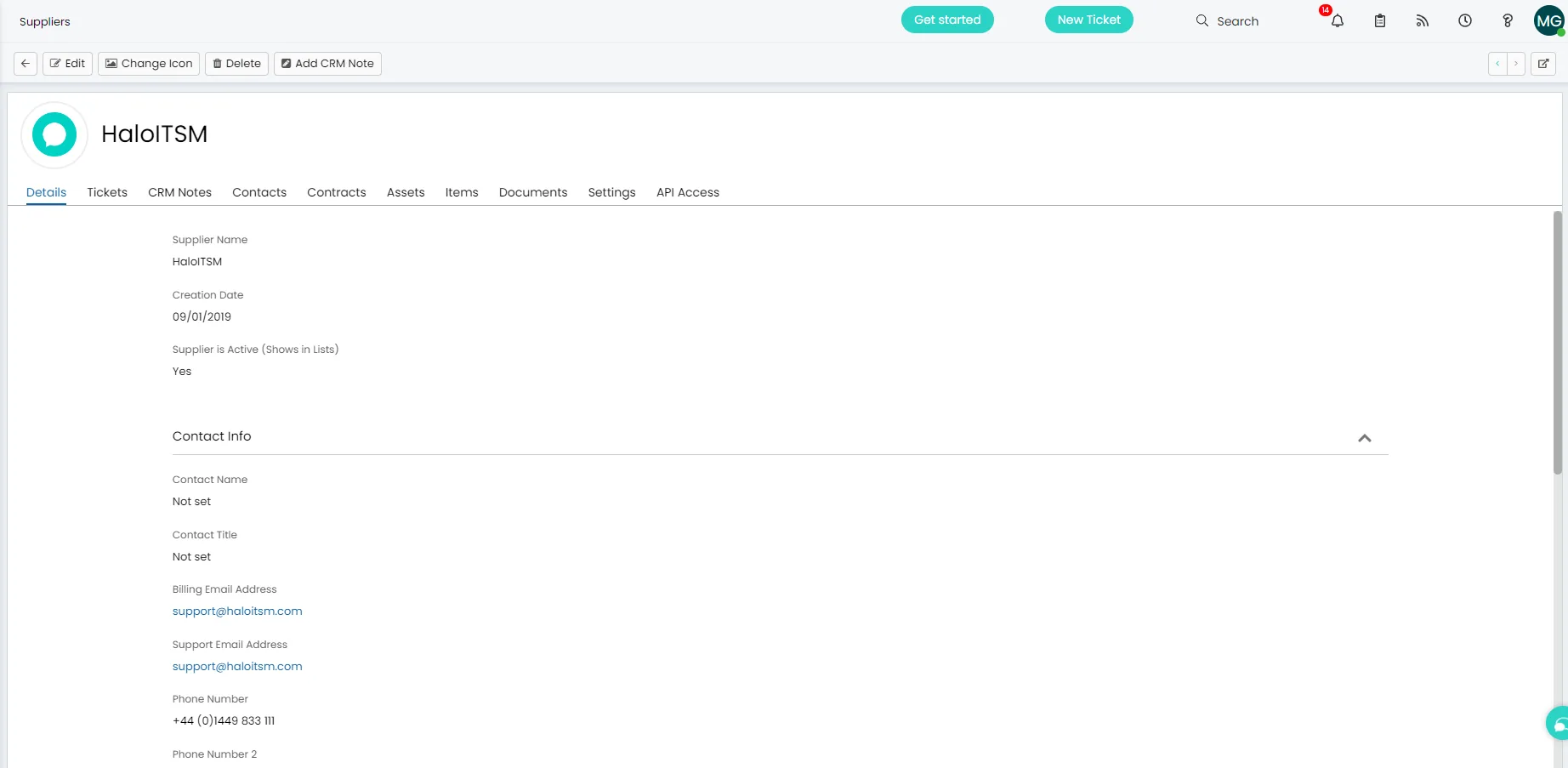Click the Change Icon button
Viewport: 1568px width, 768px height.
click(x=149, y=64)
